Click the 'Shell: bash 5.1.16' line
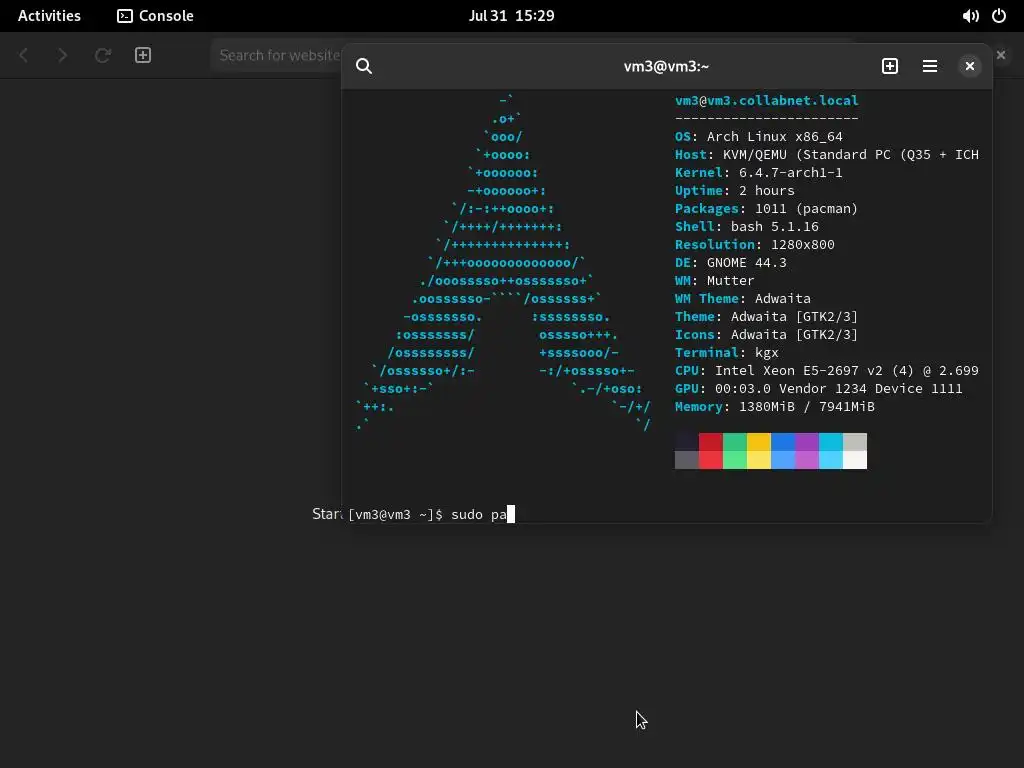This screenshot has height=768, width=1024. point(746,227)
